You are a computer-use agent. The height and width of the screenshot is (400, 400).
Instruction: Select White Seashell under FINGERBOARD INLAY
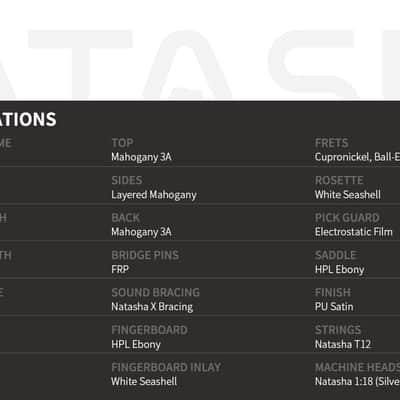[144, 381]
